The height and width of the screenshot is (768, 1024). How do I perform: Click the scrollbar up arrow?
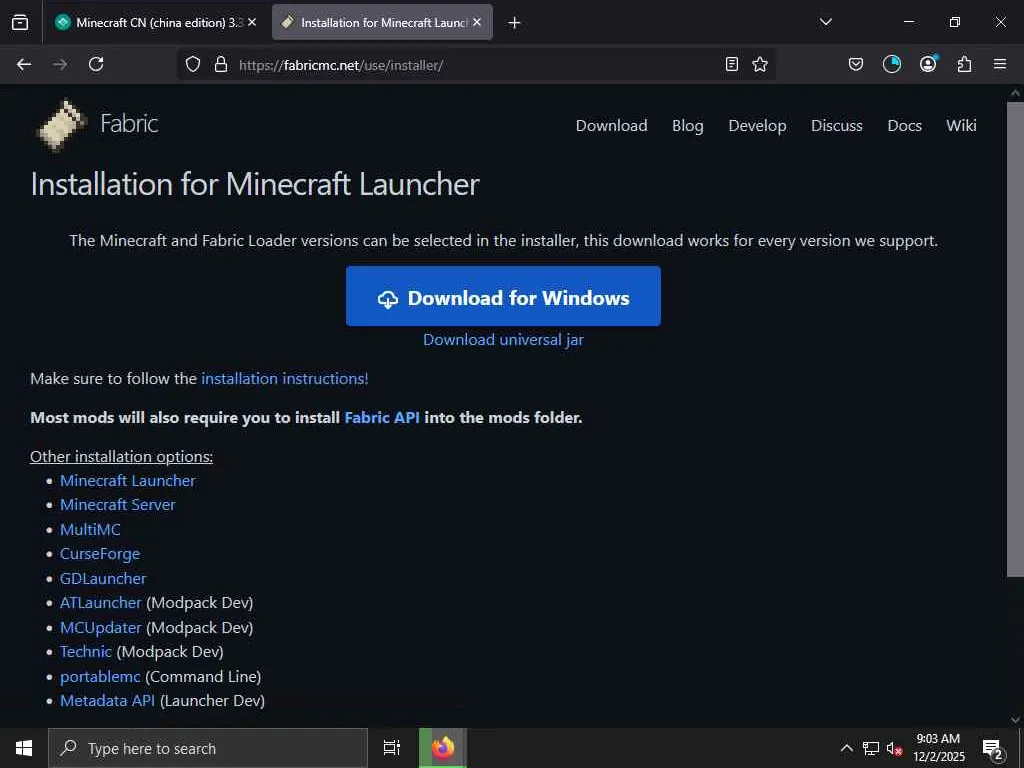1015,93
